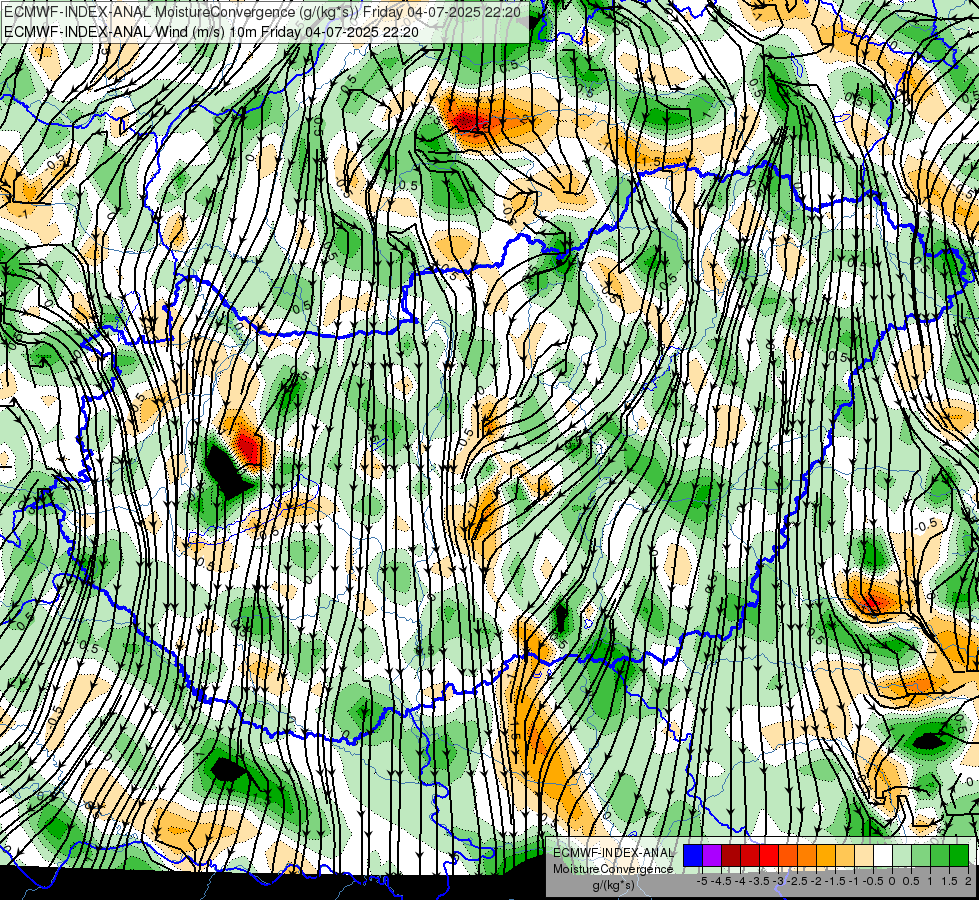The height and width of the screenshot is (900, 979).
Task: Click the large black blob beside the red patch
Action: [x=227, y=471]
